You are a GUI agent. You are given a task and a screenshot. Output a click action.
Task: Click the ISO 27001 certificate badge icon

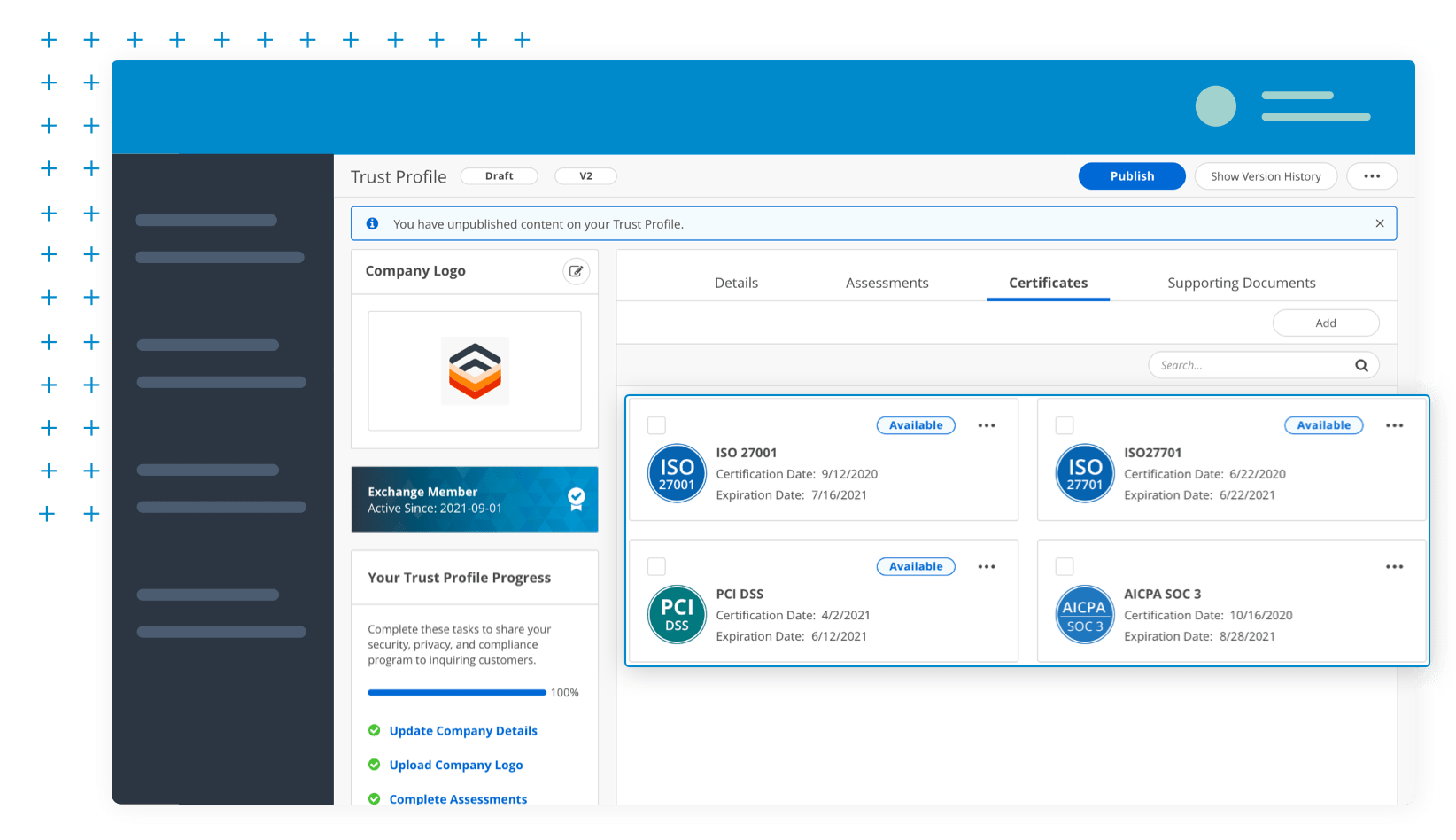(x=677, y=473)
